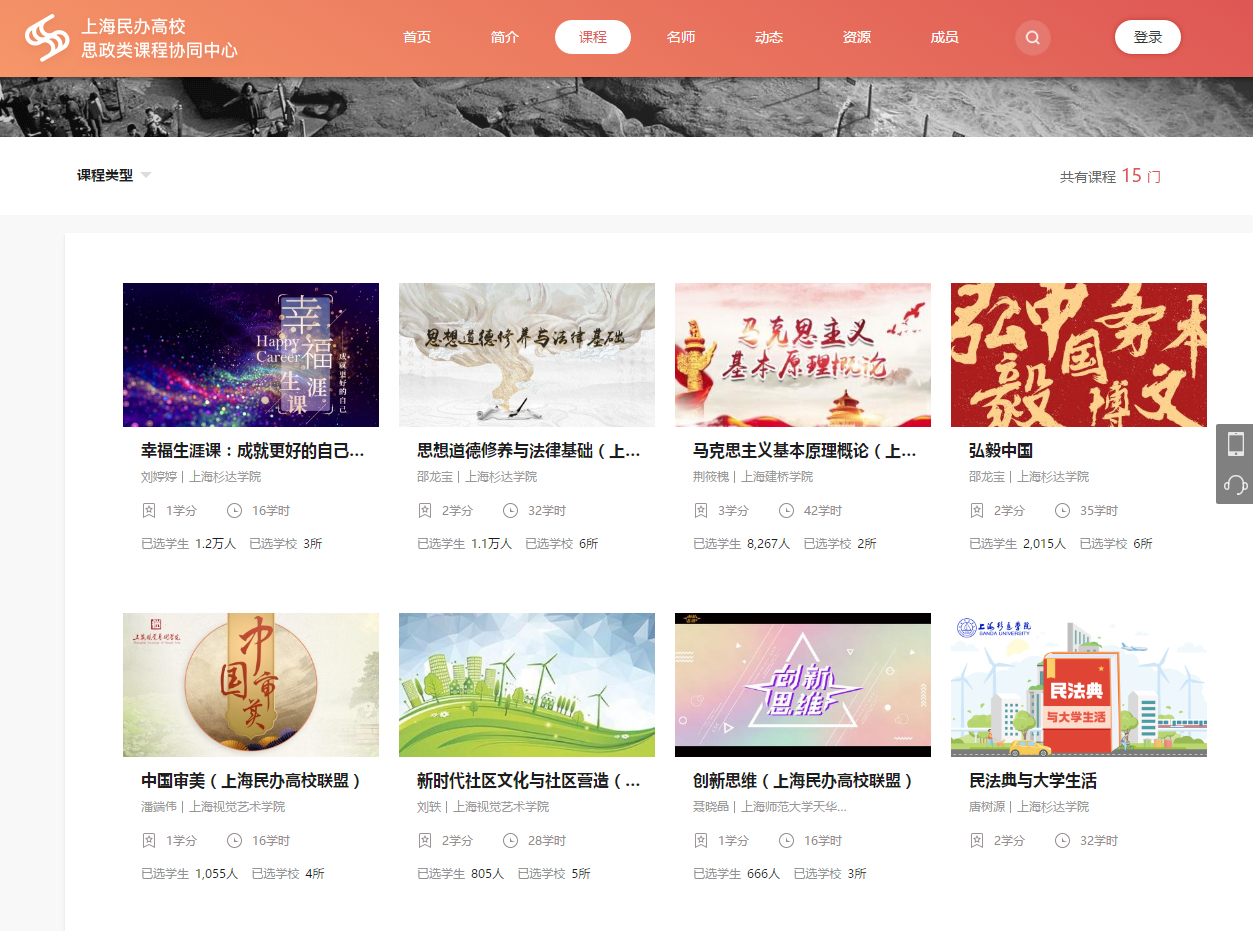Open the 成员 navigation item
1253x931 pixels.
coord(945,37)
